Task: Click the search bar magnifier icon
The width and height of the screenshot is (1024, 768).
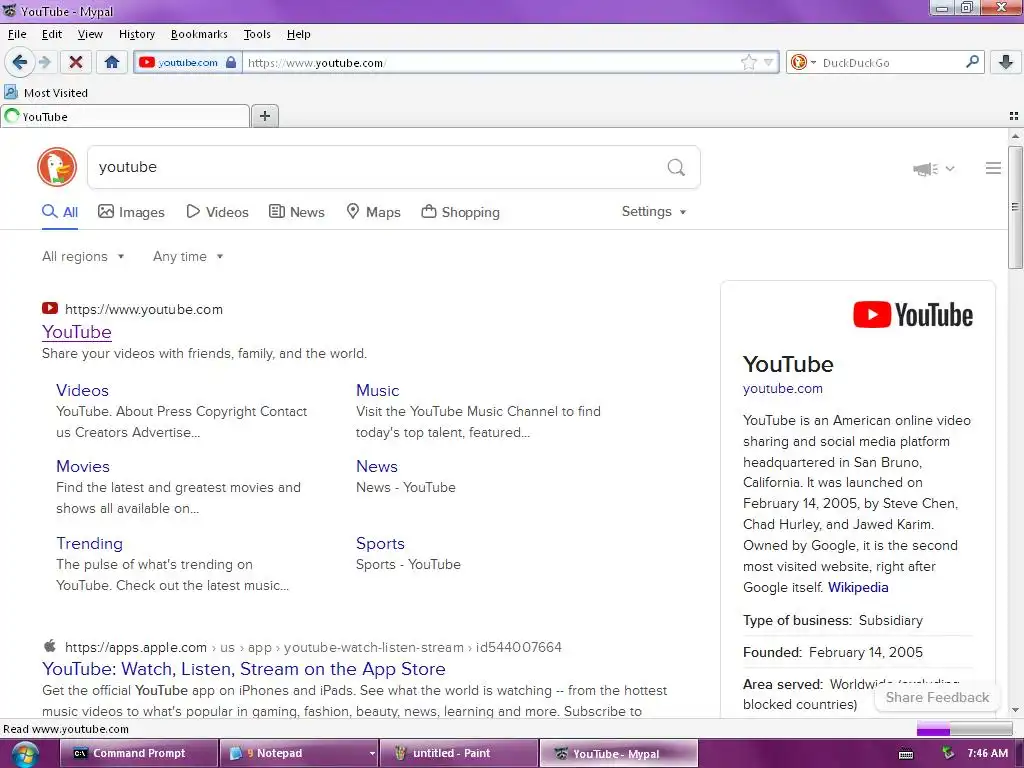Action: pos(972,62)
